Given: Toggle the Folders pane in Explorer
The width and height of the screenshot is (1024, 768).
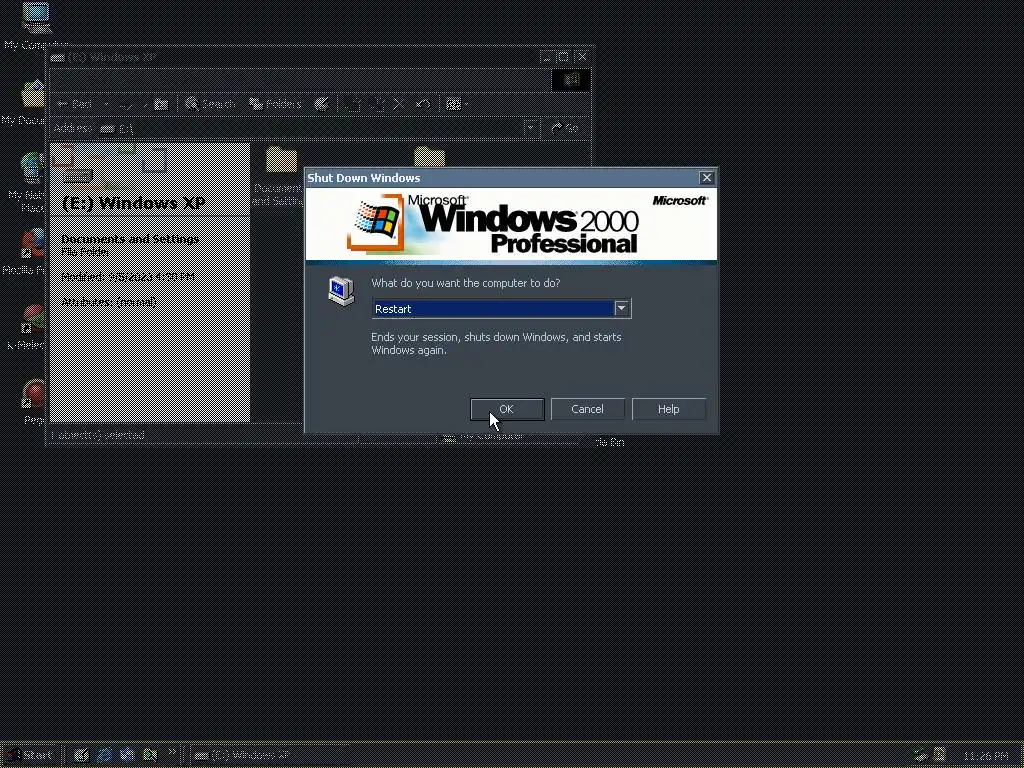Looking at the screenshot, I should (276, 104).
